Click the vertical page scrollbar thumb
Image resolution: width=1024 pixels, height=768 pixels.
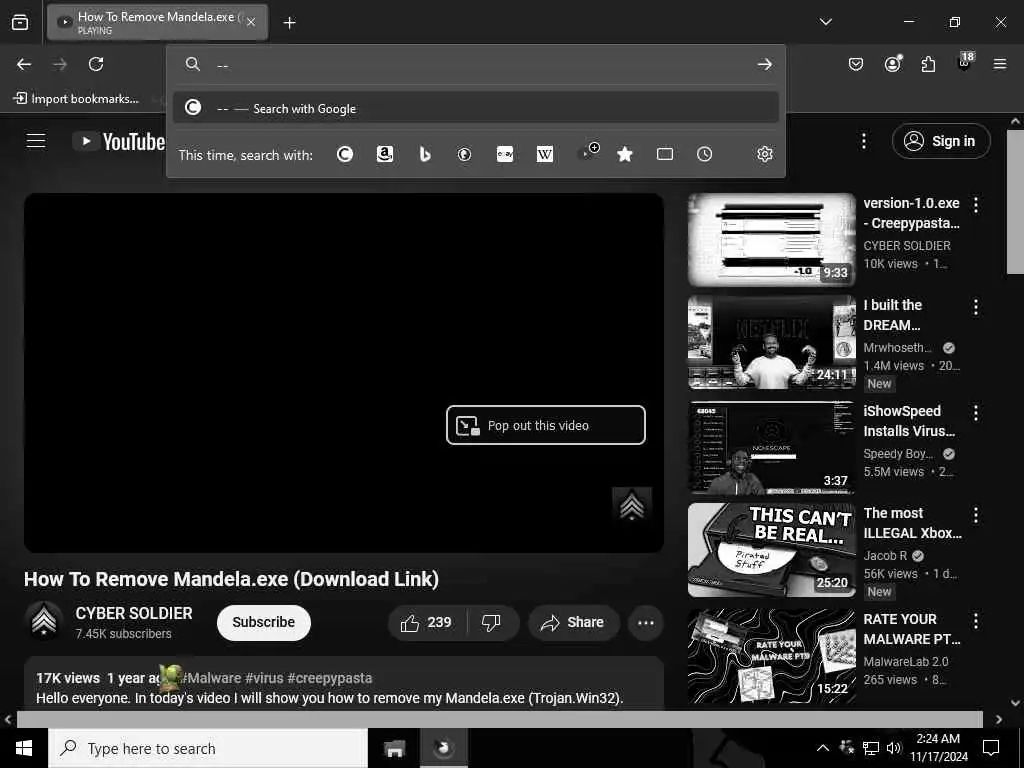pyautogui.click(x=1015, y=201)
